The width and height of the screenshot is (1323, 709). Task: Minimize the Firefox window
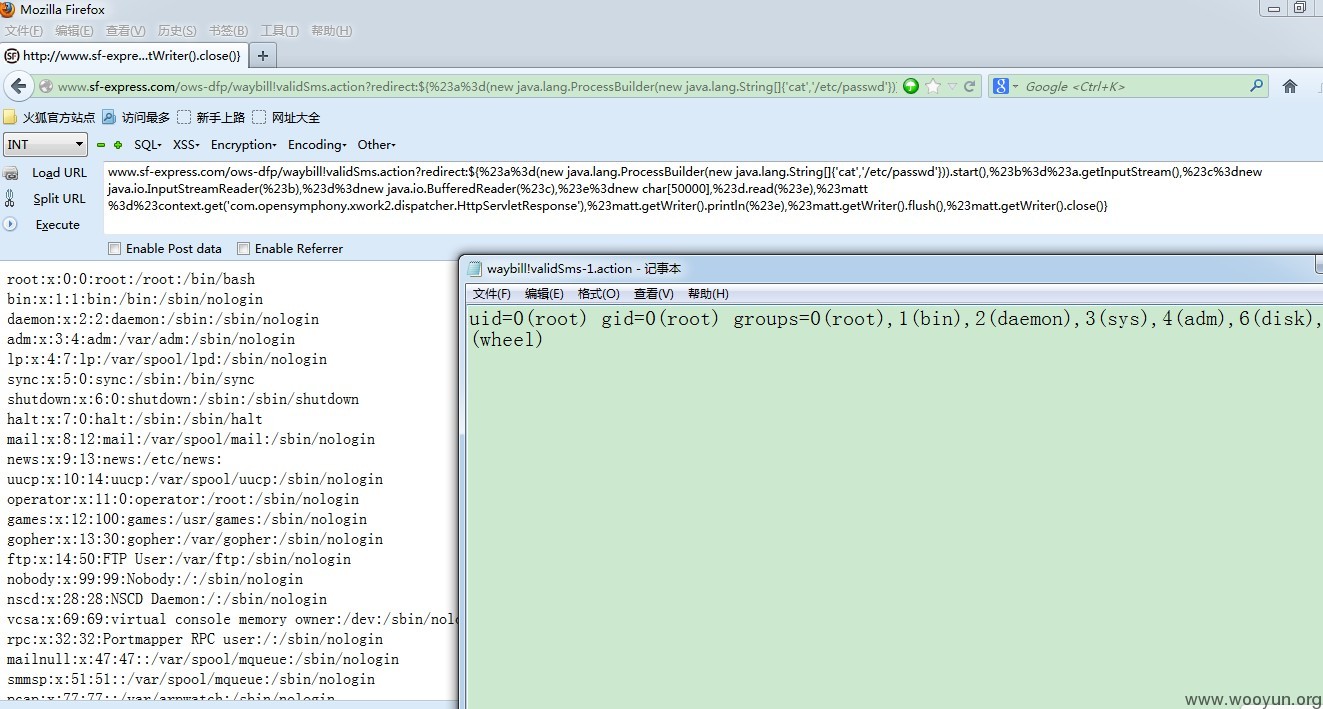[x=1272, y=8]
